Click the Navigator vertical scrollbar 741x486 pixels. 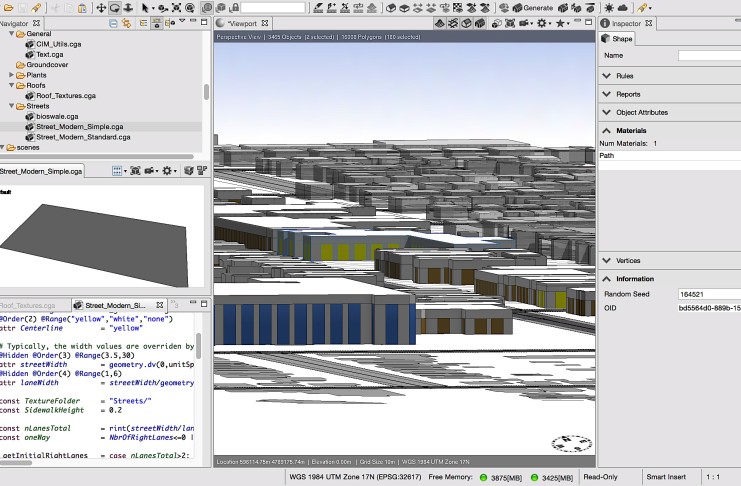coord(207,90)
